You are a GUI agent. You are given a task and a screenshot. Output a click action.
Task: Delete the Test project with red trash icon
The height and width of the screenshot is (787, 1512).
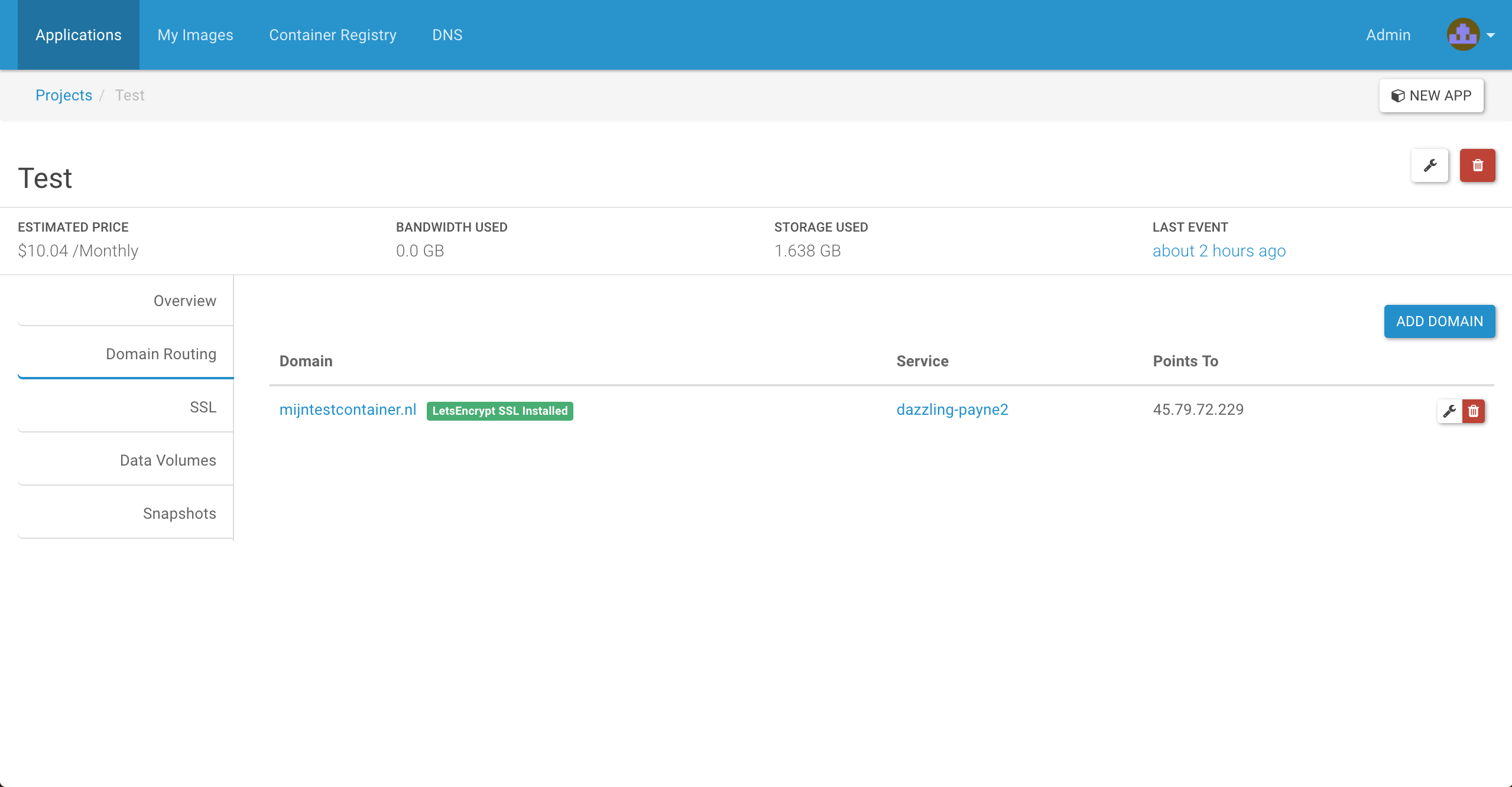point(1477,165)
